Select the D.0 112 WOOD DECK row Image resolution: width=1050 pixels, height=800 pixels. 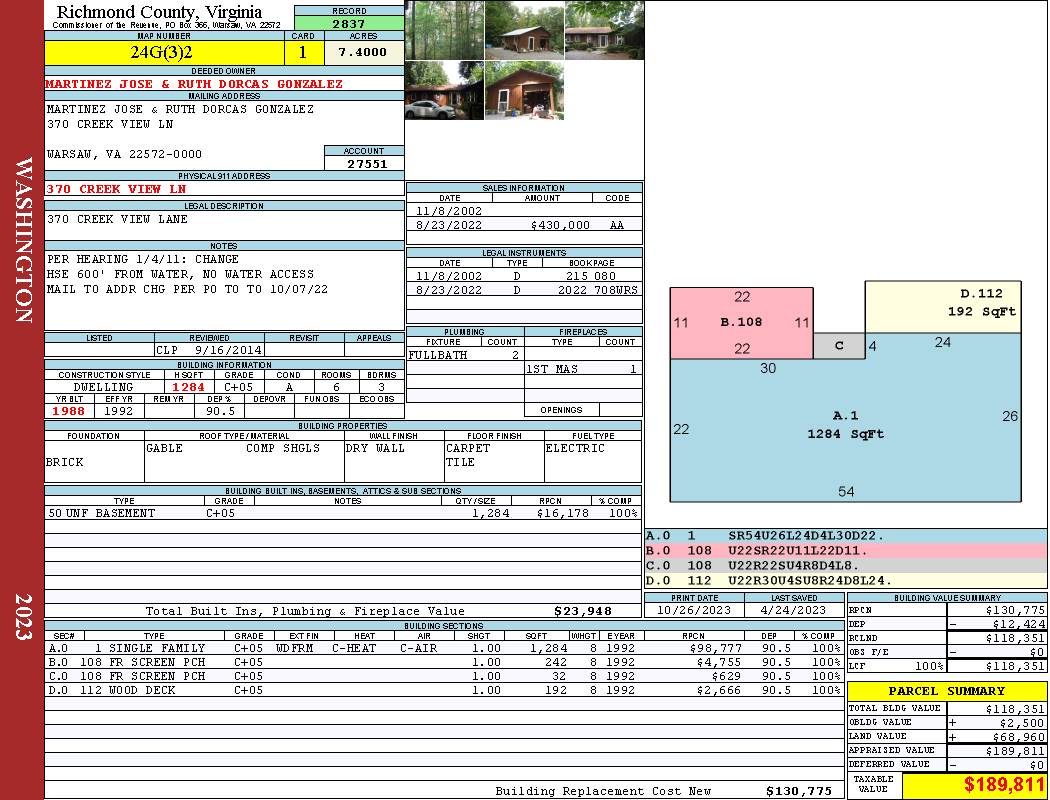[444, 690]
